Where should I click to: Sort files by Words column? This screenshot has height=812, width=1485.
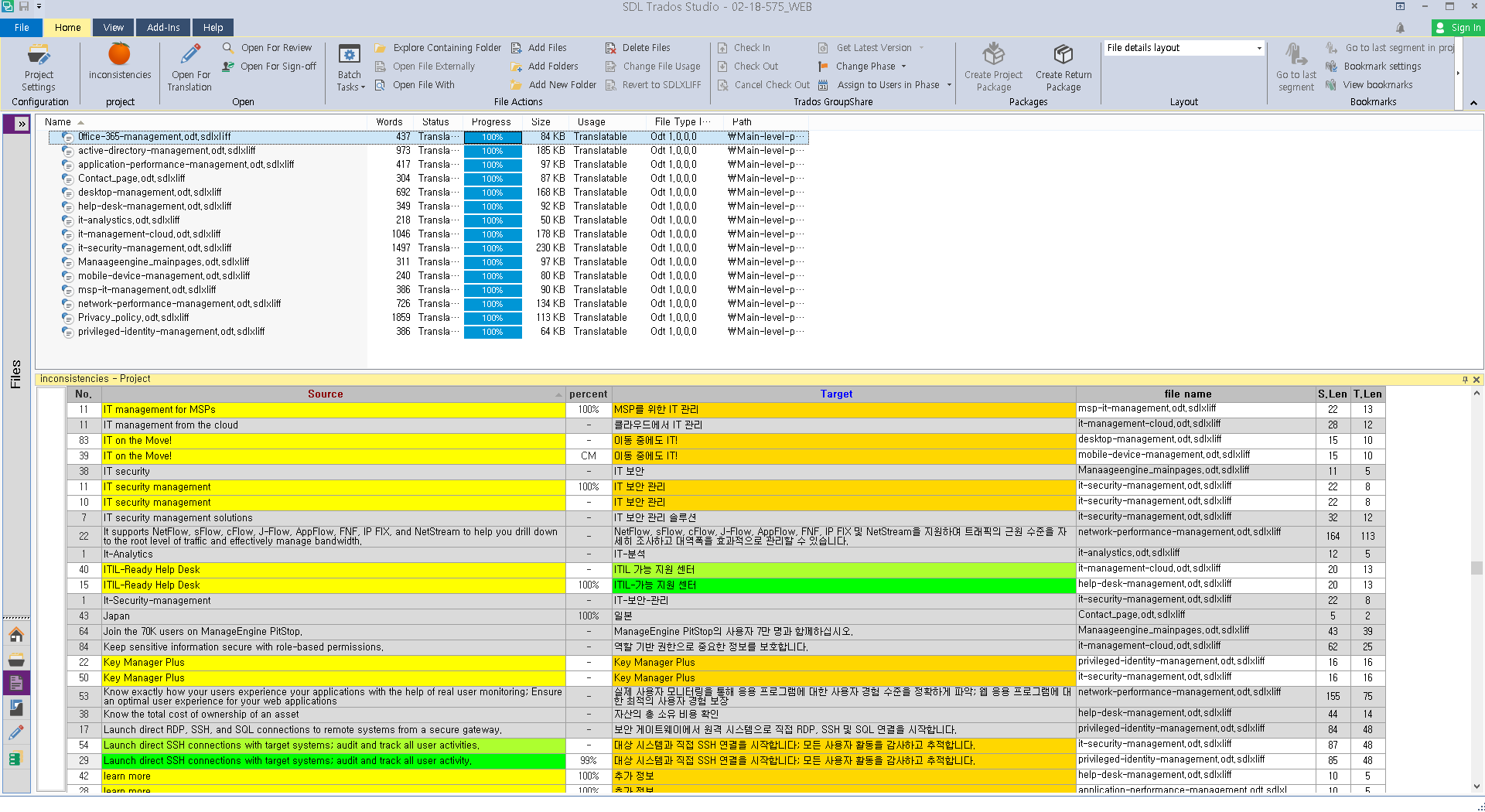[x=389, y=122]
